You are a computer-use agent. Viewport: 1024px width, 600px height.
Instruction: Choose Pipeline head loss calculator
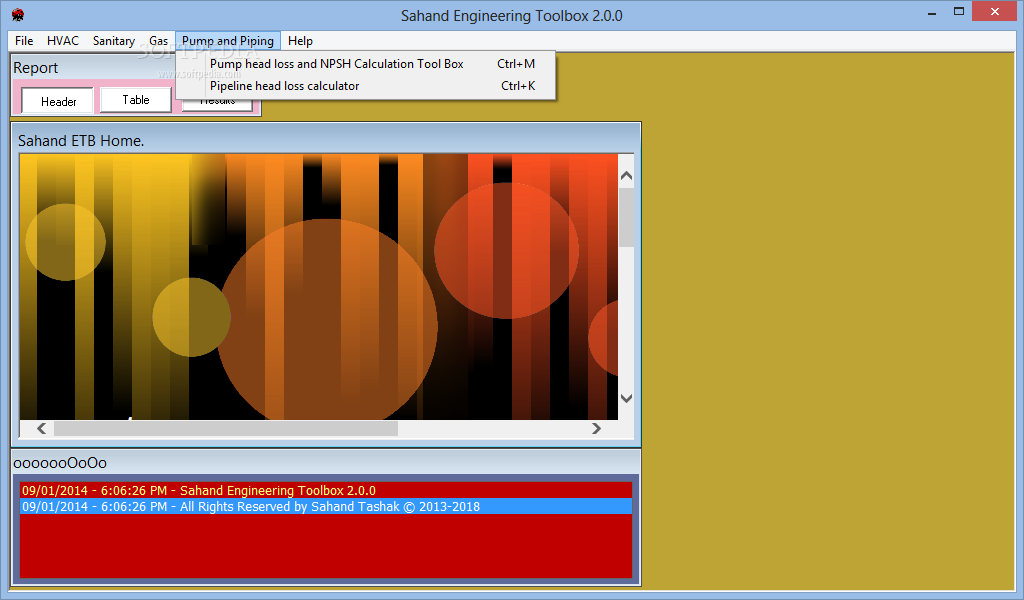point(366,86)
